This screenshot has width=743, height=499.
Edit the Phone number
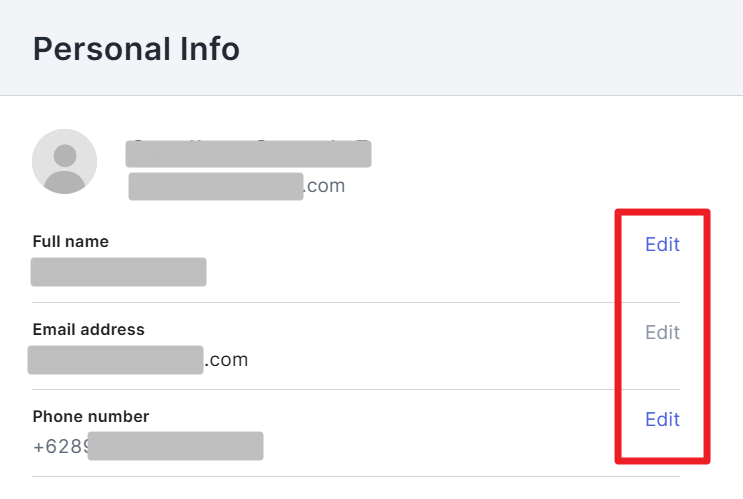(x=662, y=419)
